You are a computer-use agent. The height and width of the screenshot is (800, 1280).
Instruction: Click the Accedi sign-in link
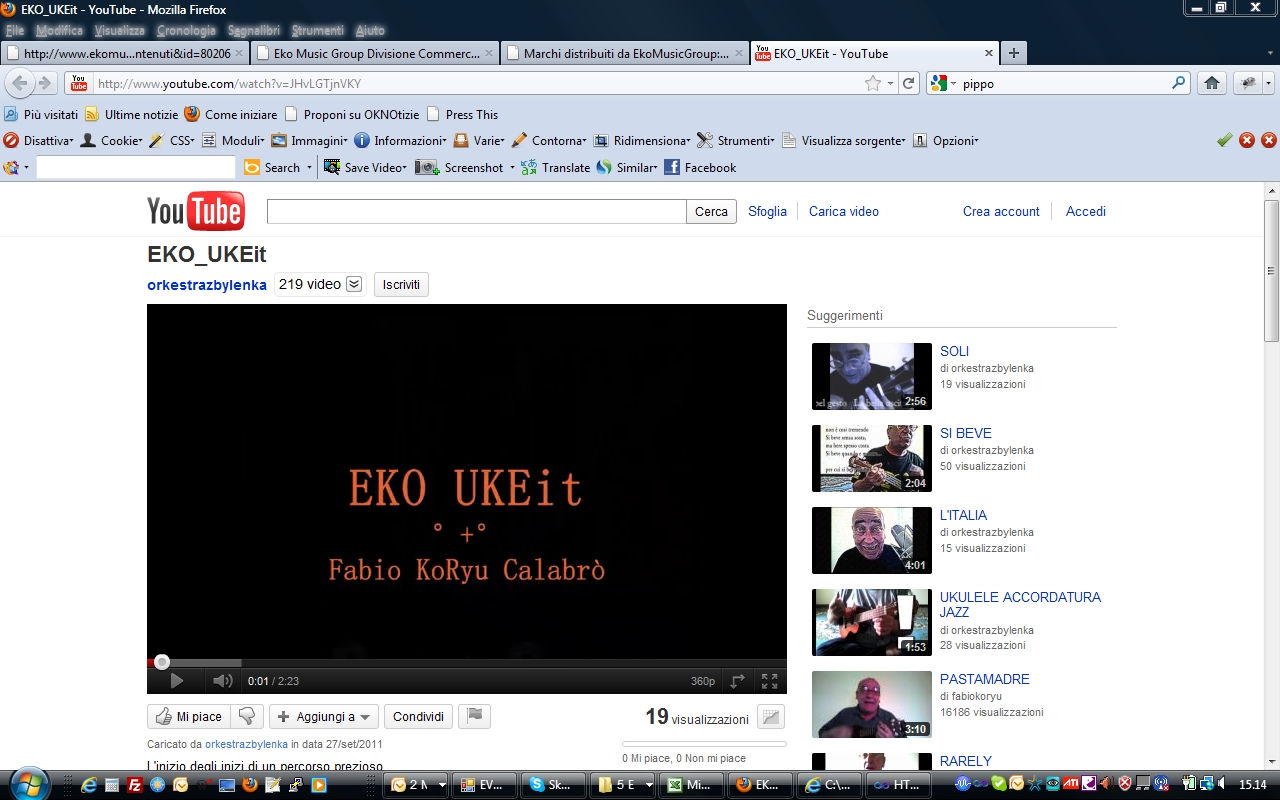click(1086, 211)
